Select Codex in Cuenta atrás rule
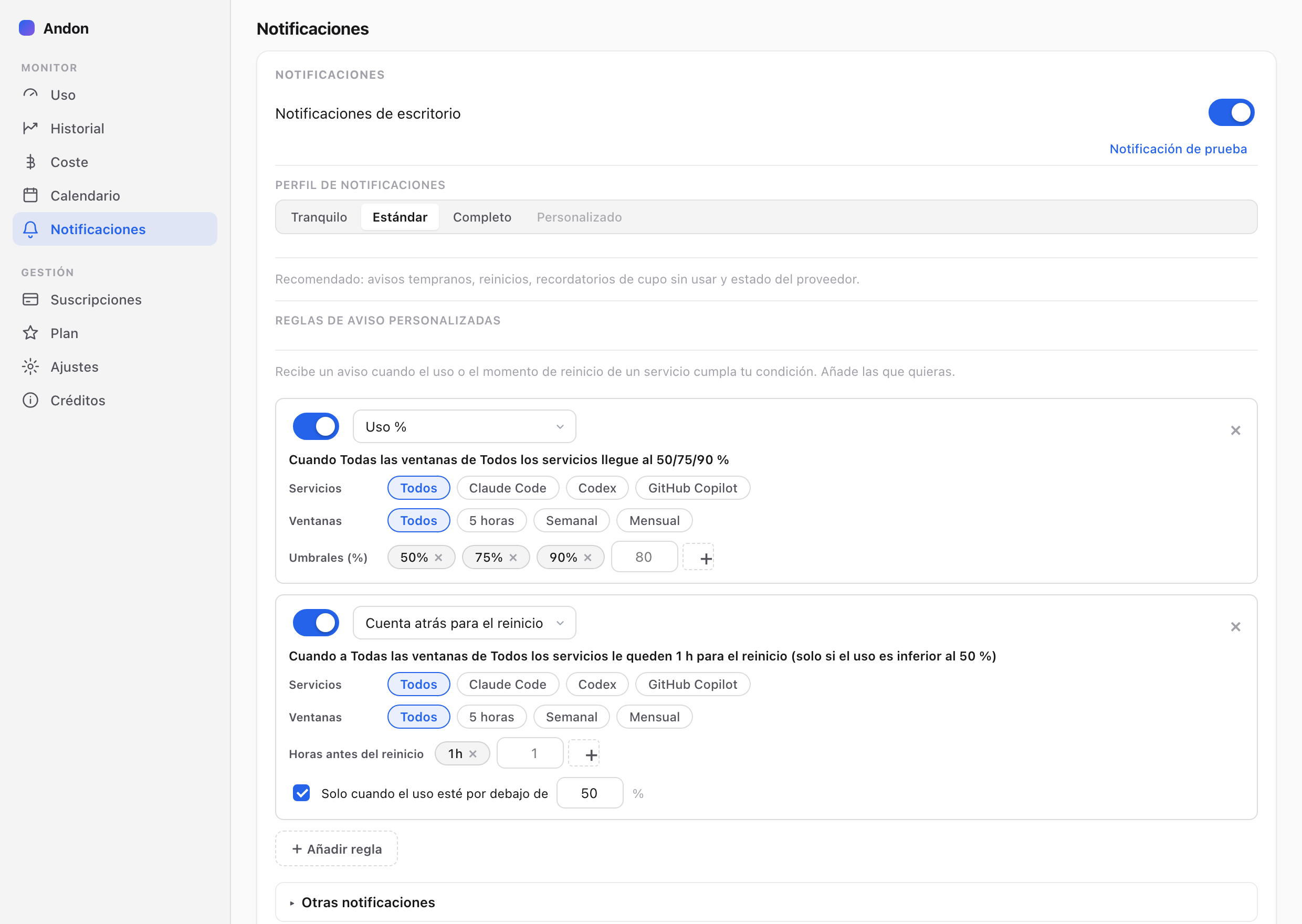Viewport: 1302px width, 924px height. [x=597, y=684]
